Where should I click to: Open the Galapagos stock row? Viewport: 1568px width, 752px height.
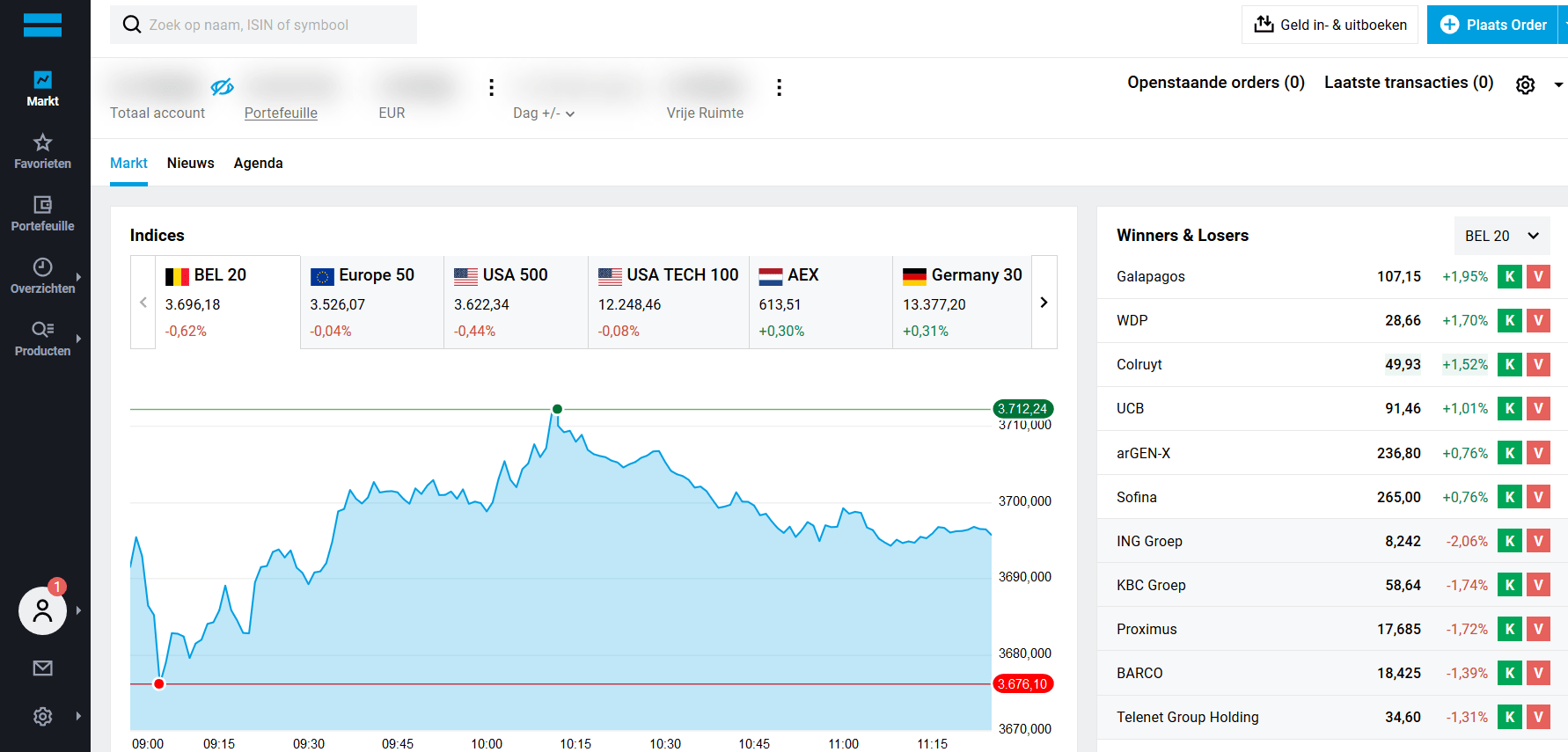[1332, 276]
